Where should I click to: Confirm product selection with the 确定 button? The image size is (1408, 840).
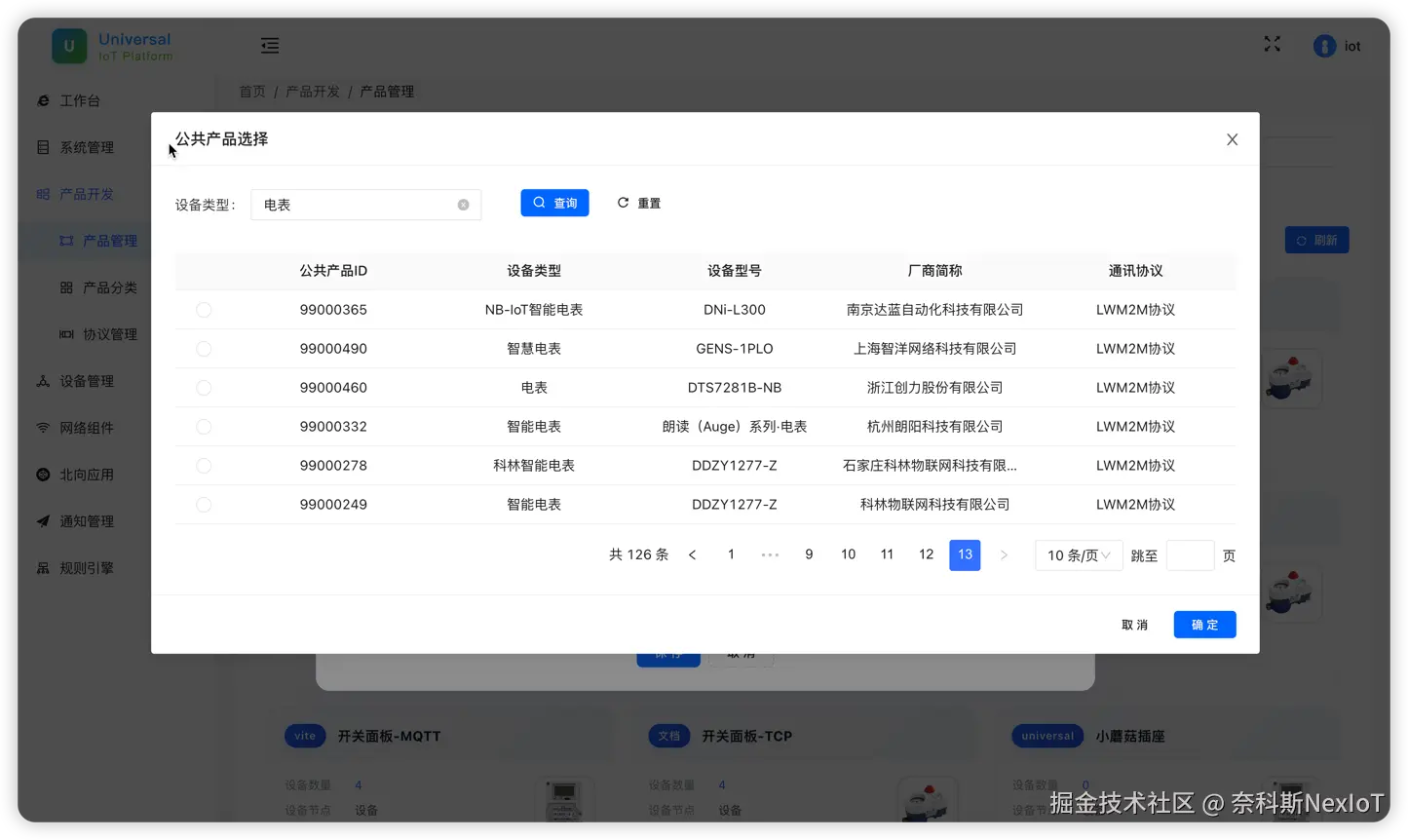pyautogui.click(x=1204, y=624)
